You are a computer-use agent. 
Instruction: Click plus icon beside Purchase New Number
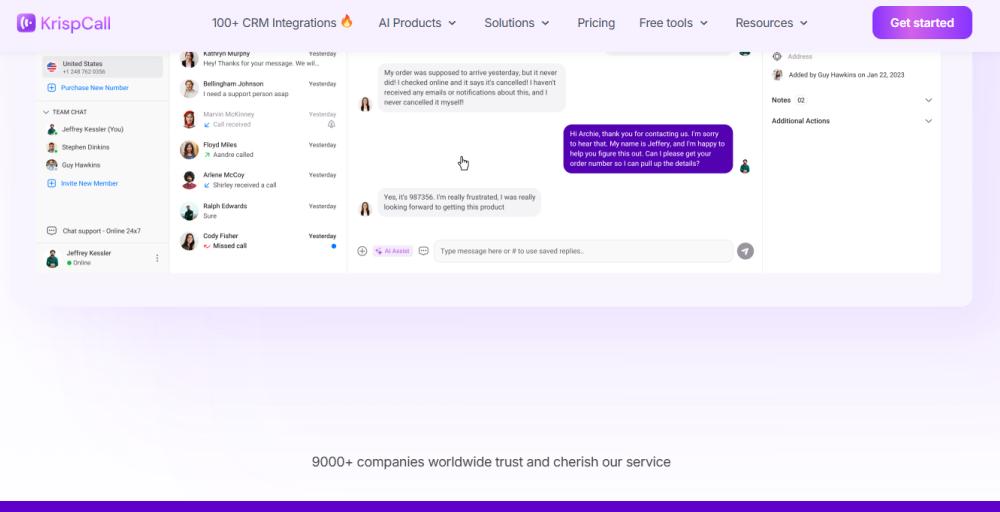[52, 88]
